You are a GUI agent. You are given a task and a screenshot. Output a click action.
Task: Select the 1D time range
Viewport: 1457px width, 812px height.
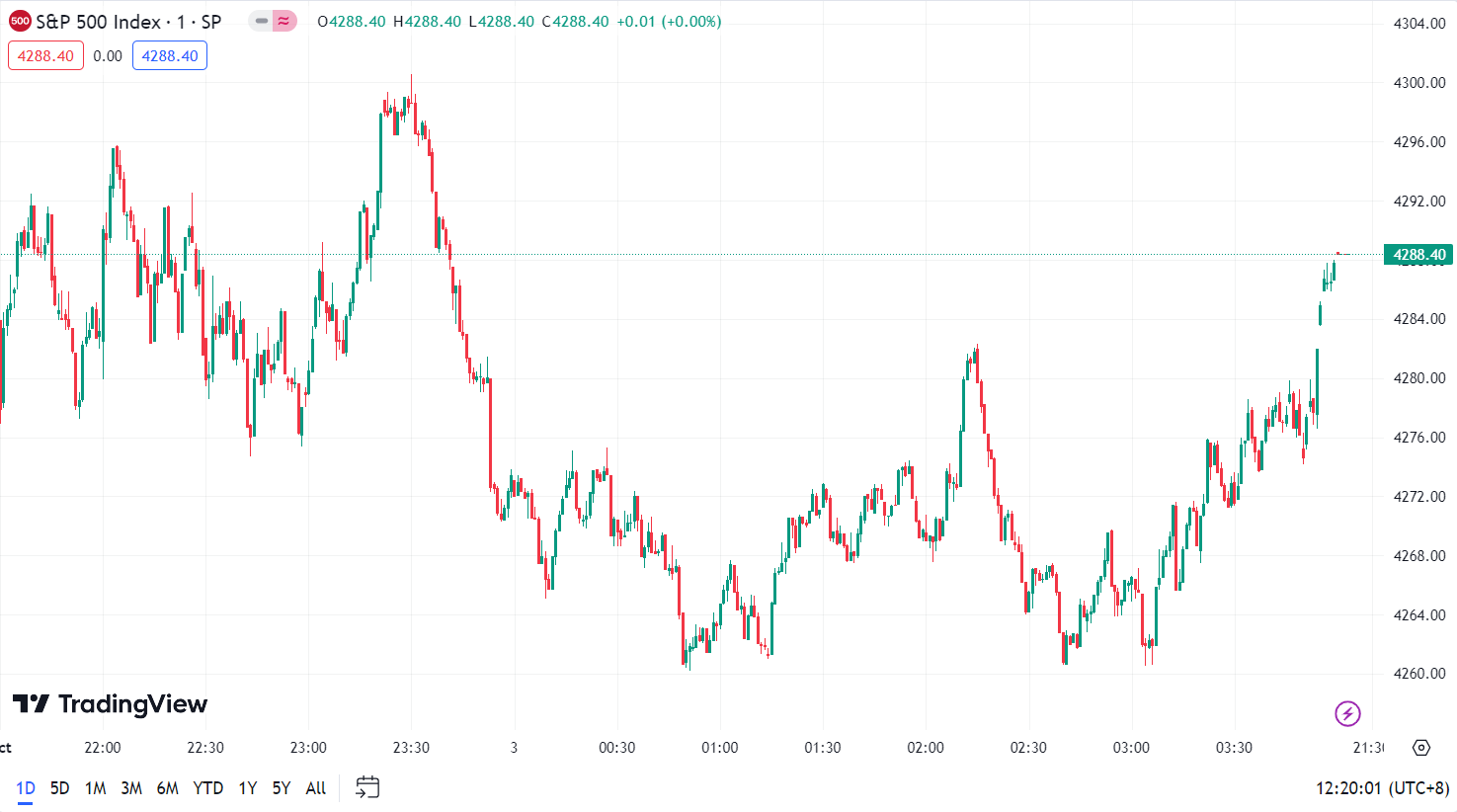pos(26,788)
